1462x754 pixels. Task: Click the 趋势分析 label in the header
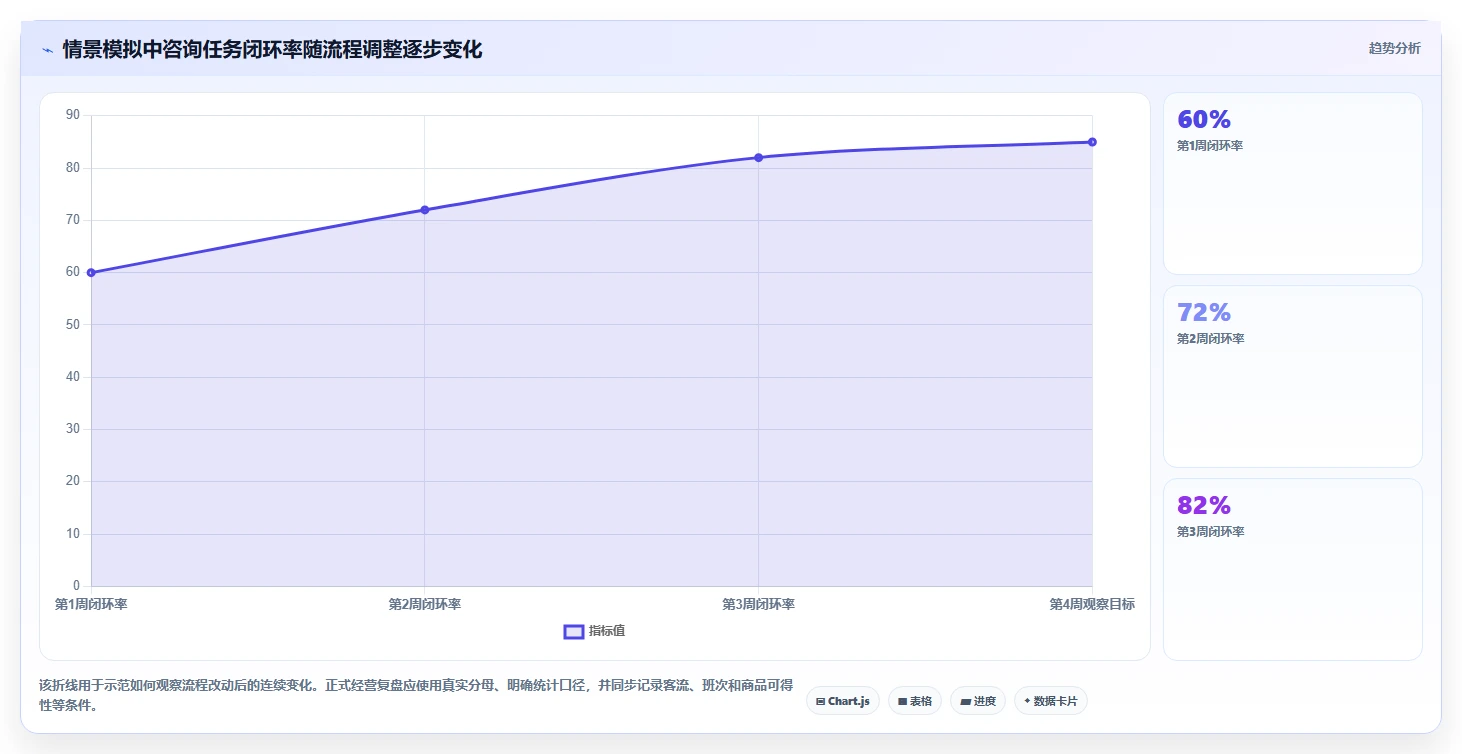1394,49
